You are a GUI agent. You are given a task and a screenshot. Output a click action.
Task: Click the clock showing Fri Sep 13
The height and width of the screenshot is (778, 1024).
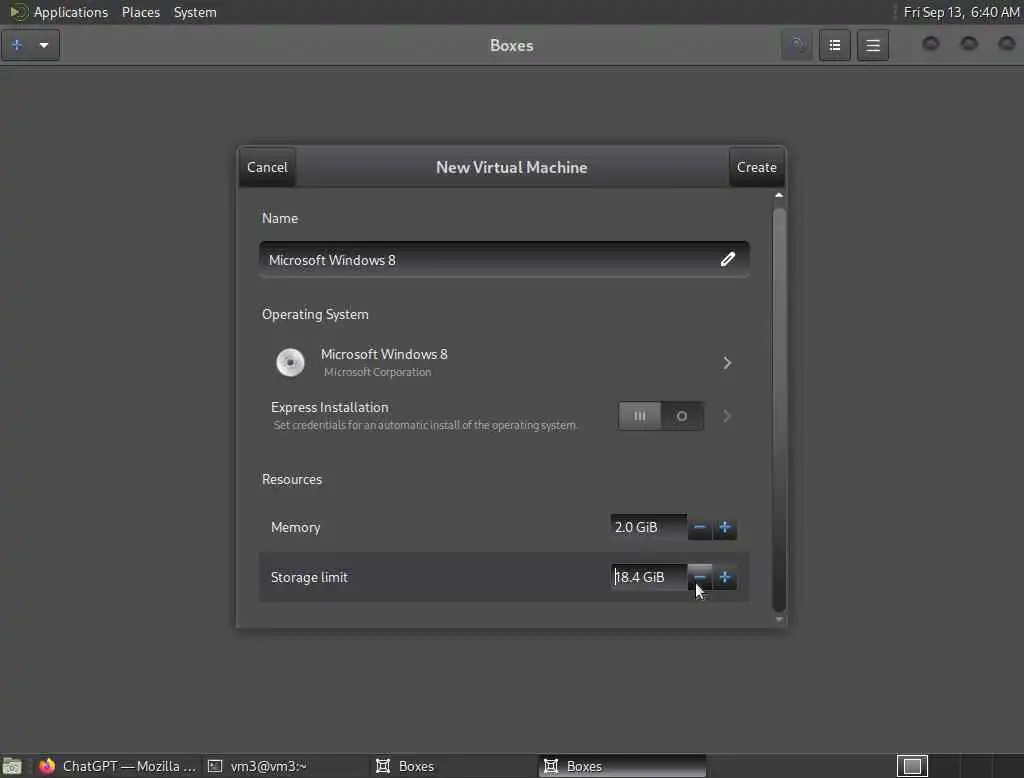click(961, 12)
